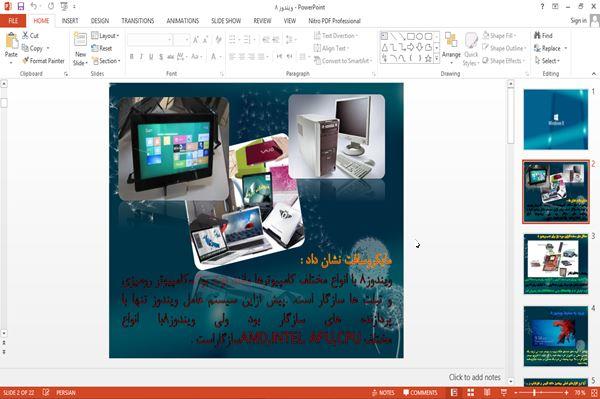Expand the Shapes gallery with the More arrow

coord(436,59)
